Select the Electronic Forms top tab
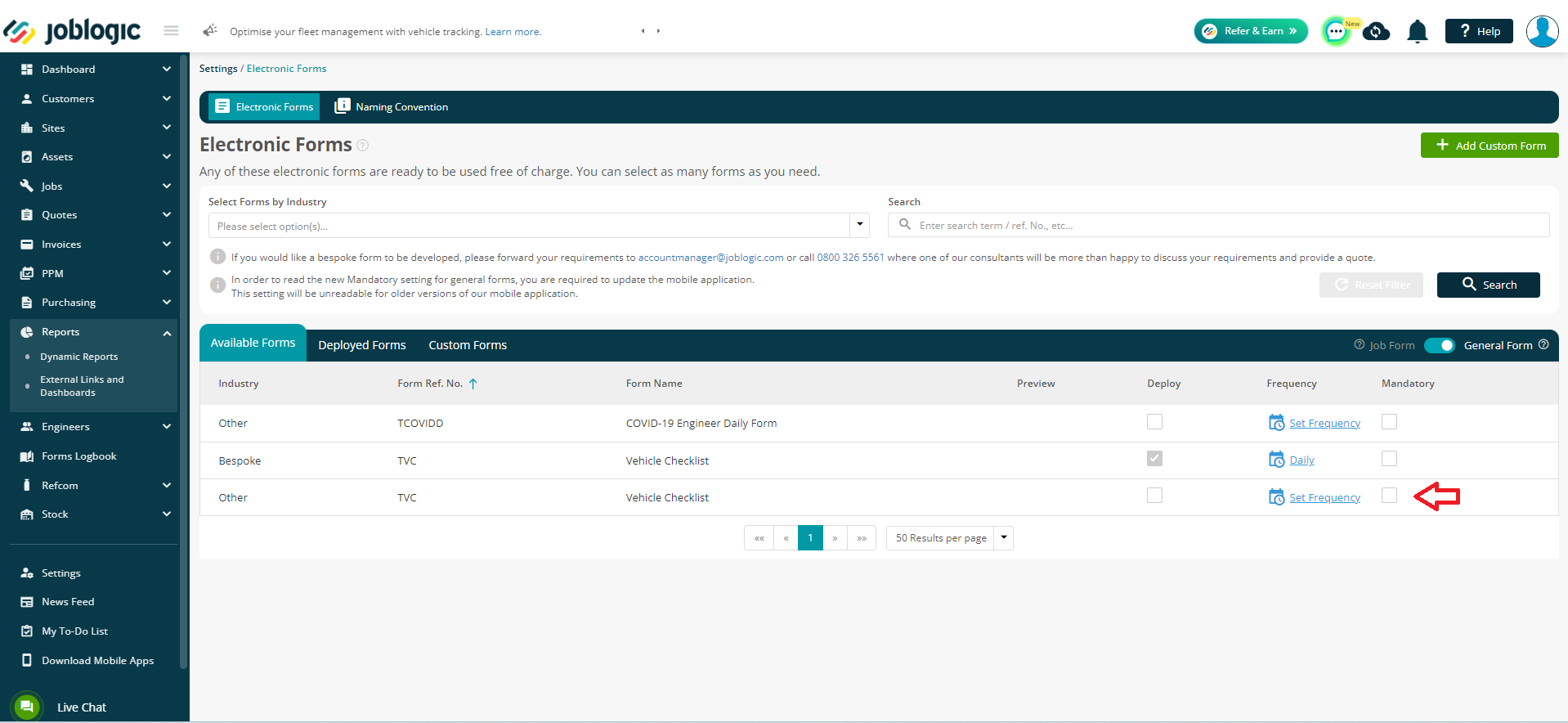1568x723 pixels. [x=264, y=107]
